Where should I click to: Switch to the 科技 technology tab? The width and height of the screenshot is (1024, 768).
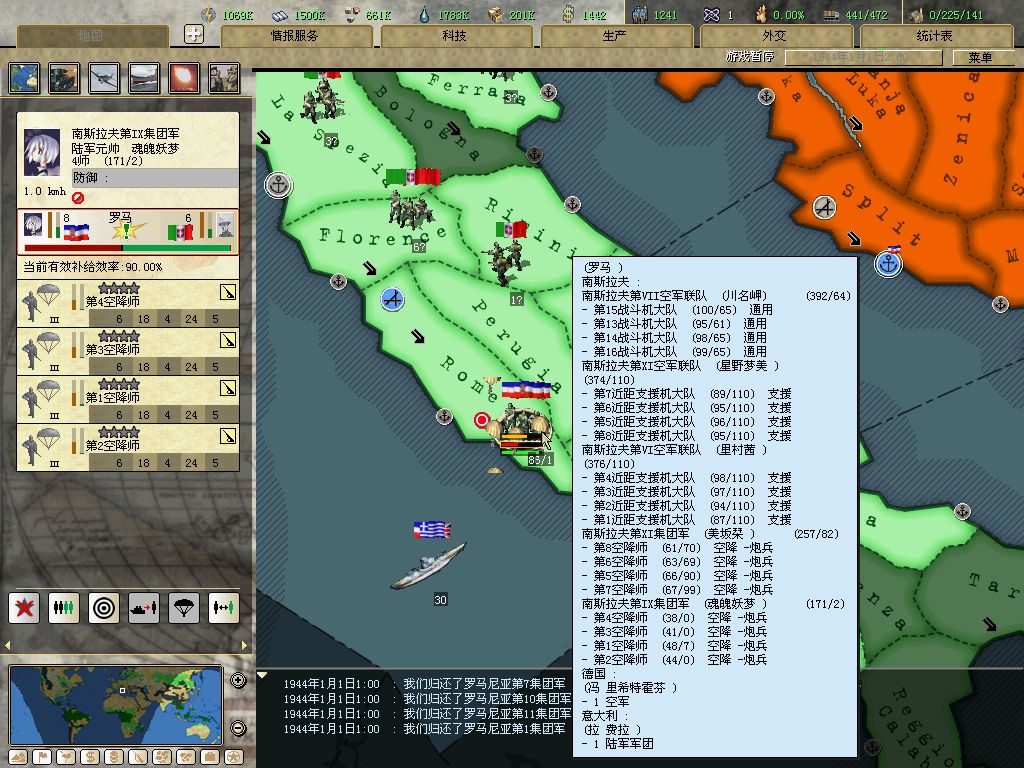pyautogui.click(x=455, y=36)
